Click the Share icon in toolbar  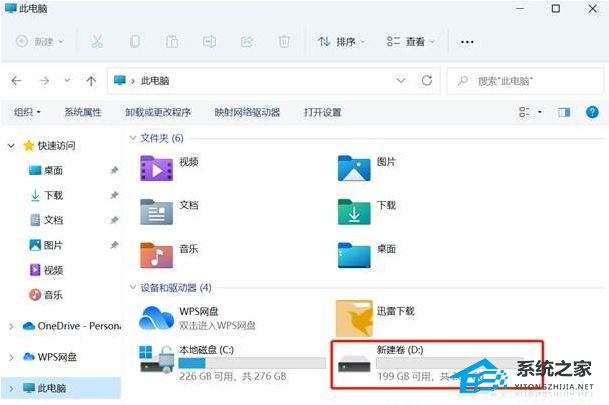pos(247,42)
